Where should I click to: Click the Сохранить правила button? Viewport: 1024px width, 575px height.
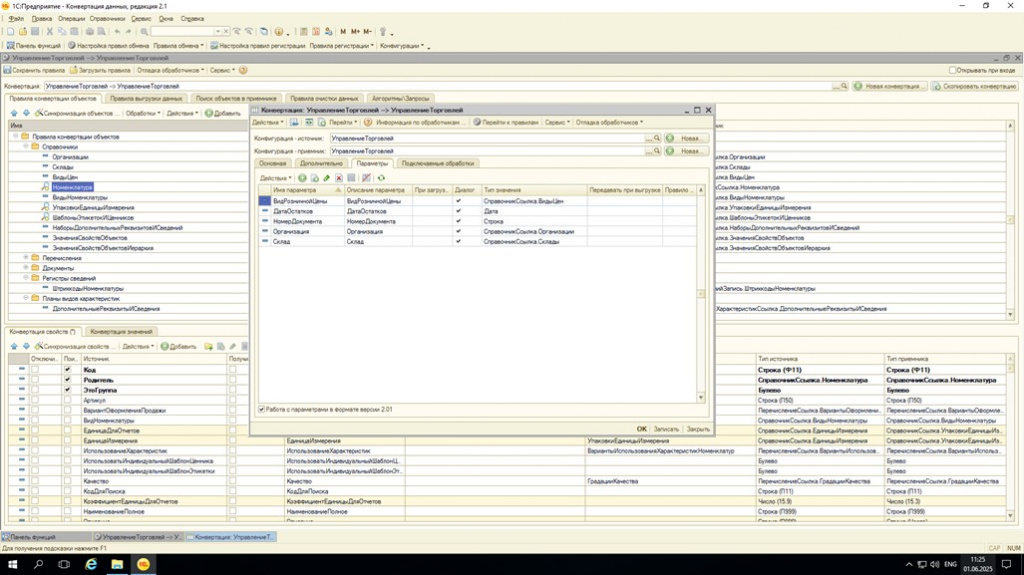(x=34, y=70)
